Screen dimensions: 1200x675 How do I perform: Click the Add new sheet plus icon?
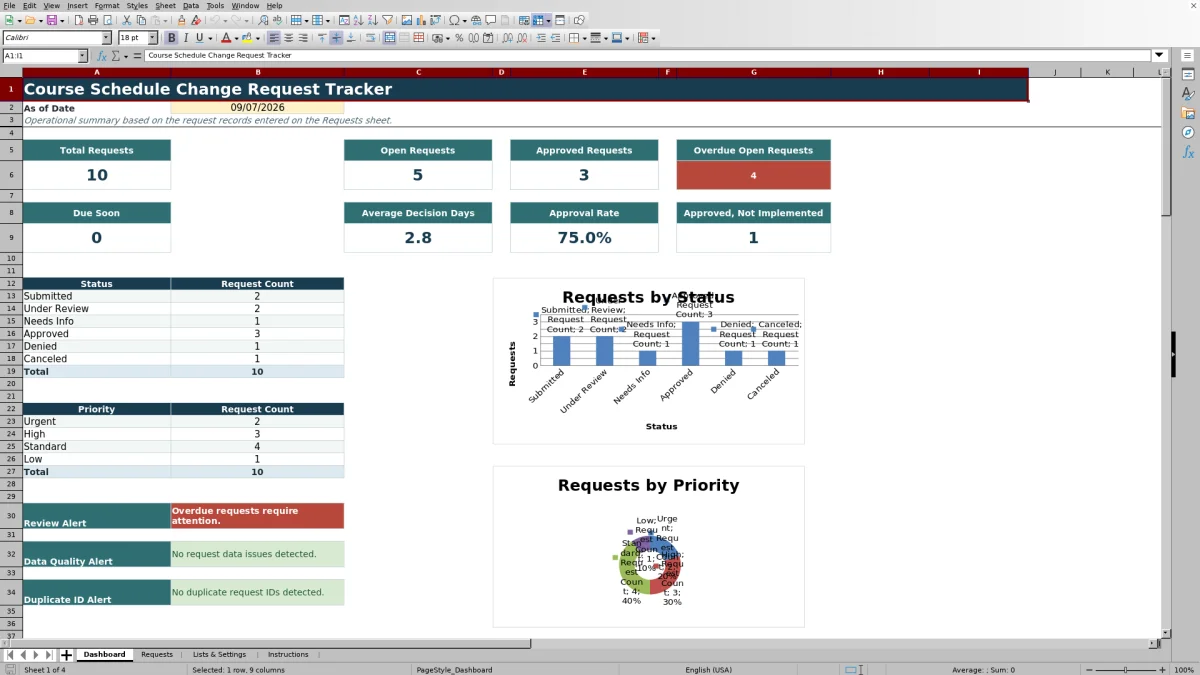[67, 655]
